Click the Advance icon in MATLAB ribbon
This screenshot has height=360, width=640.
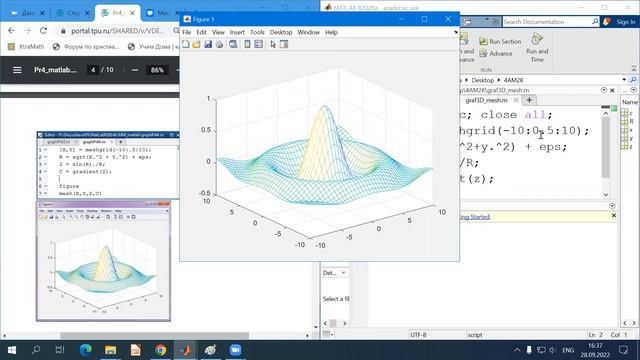point(483,53)
